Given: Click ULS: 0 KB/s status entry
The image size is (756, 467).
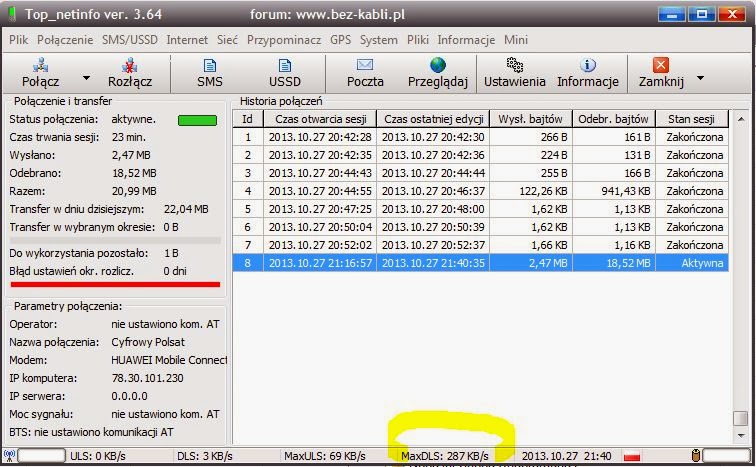Looking at the screenshot, I should (98, 456).
